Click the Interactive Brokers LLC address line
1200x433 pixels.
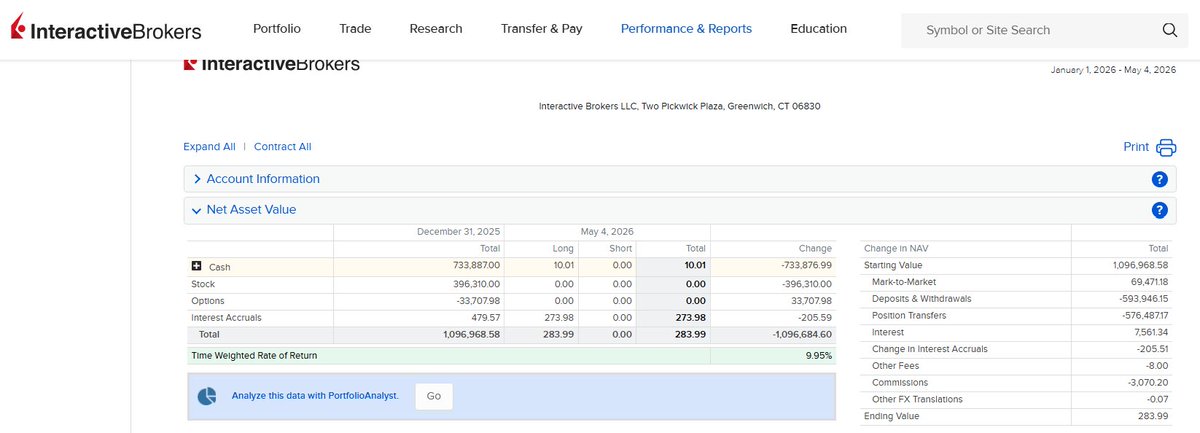point(680,106)
